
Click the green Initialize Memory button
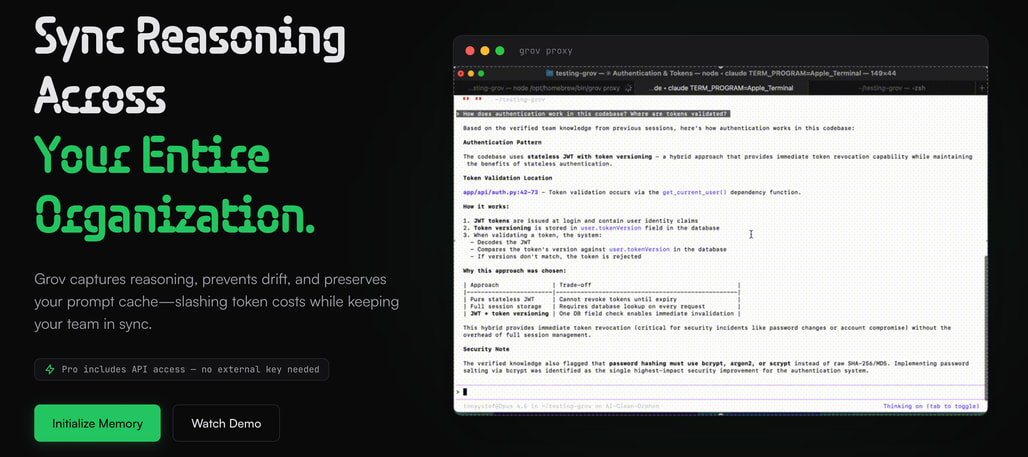tap(97, 423)
